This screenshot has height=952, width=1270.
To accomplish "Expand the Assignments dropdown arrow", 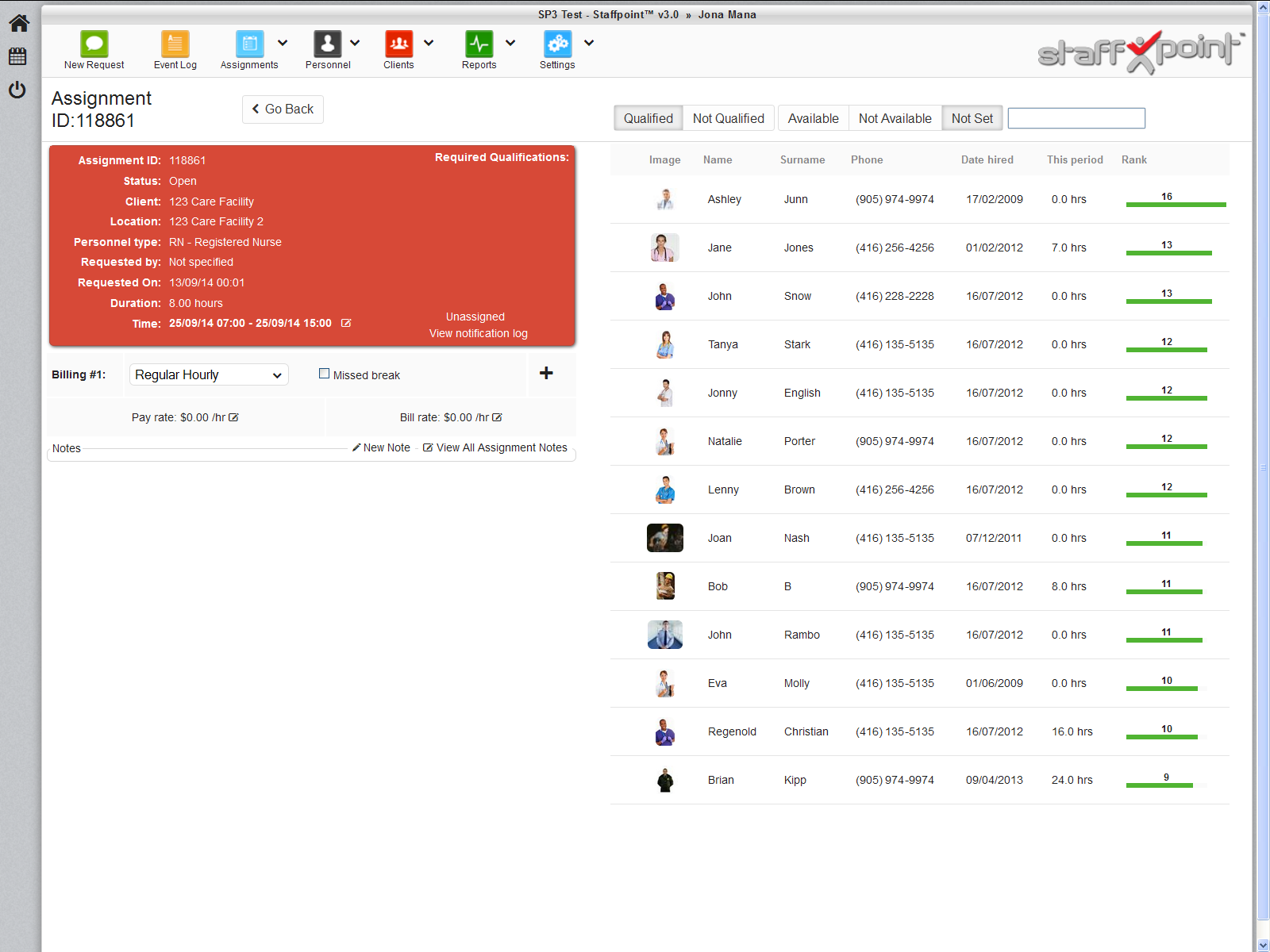I will pyautogui.click(x=283, y=44).
